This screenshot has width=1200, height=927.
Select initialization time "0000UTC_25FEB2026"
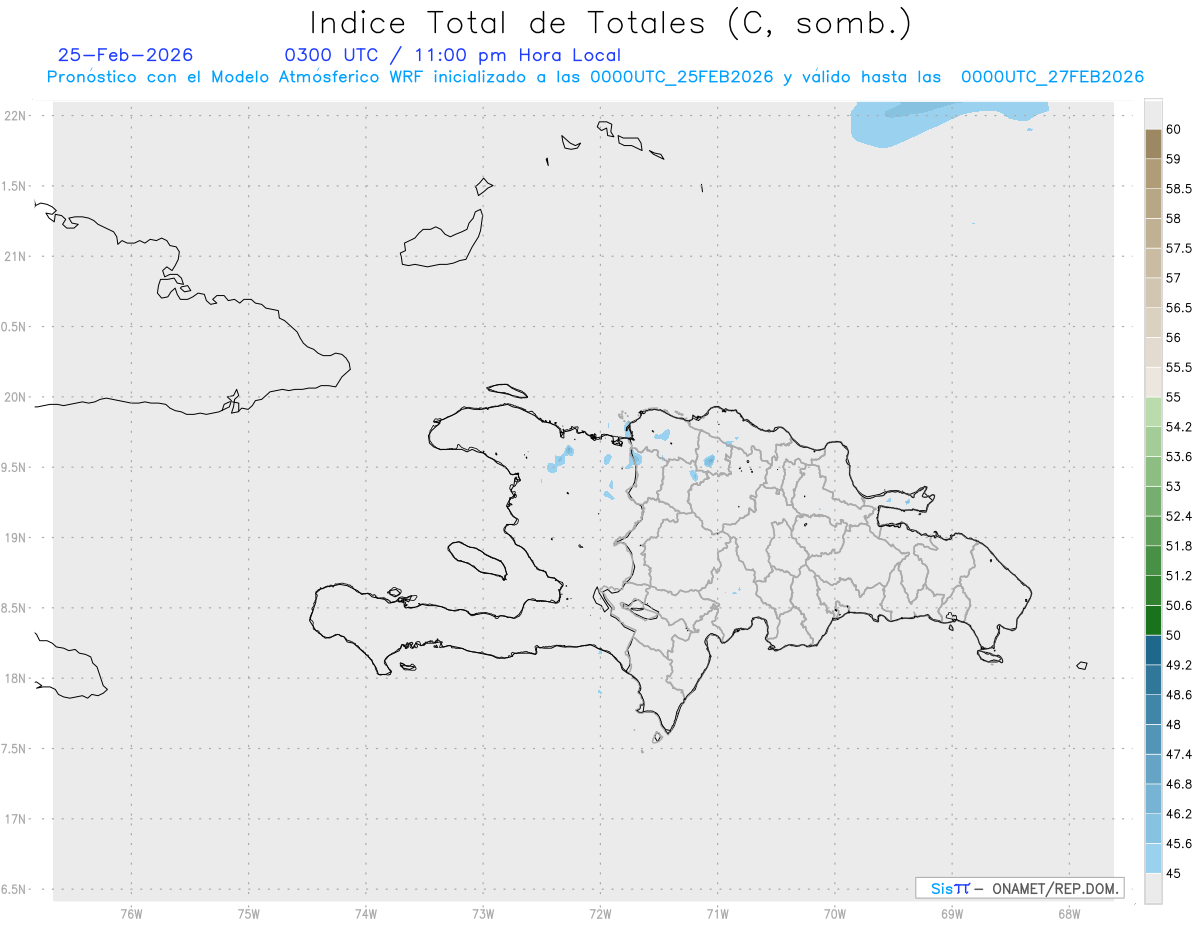[682, 77]
